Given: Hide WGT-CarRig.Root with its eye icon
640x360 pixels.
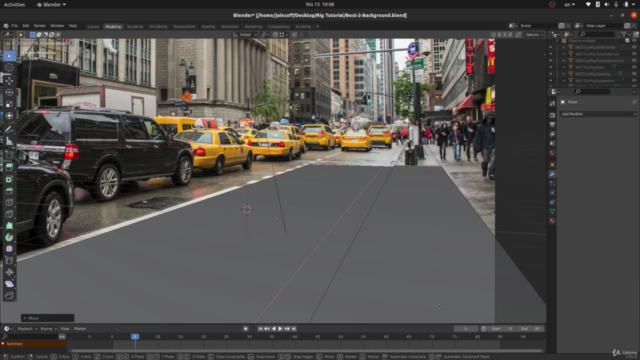Looking at the screenshot, I should pyautogui.click(x=634, y=67).
